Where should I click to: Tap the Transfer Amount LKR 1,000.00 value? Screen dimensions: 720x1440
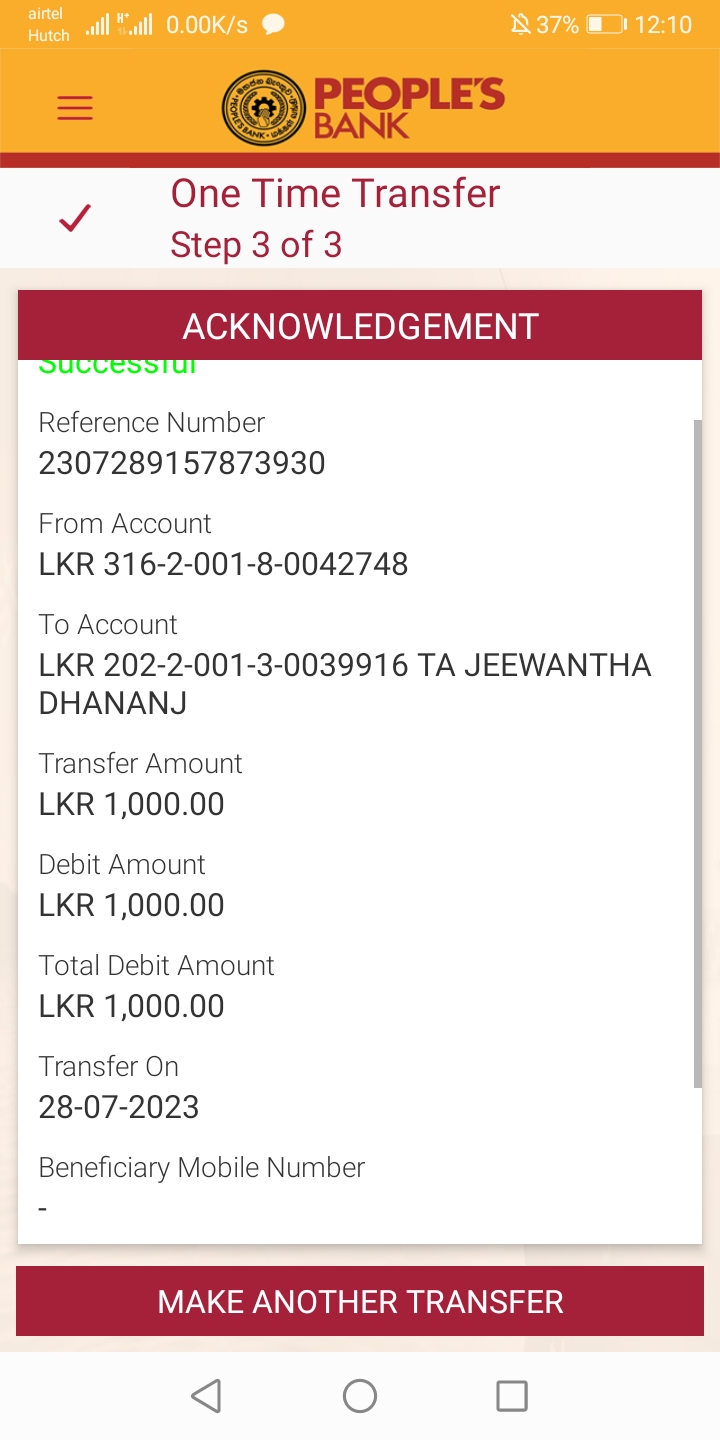click(131, 805)
